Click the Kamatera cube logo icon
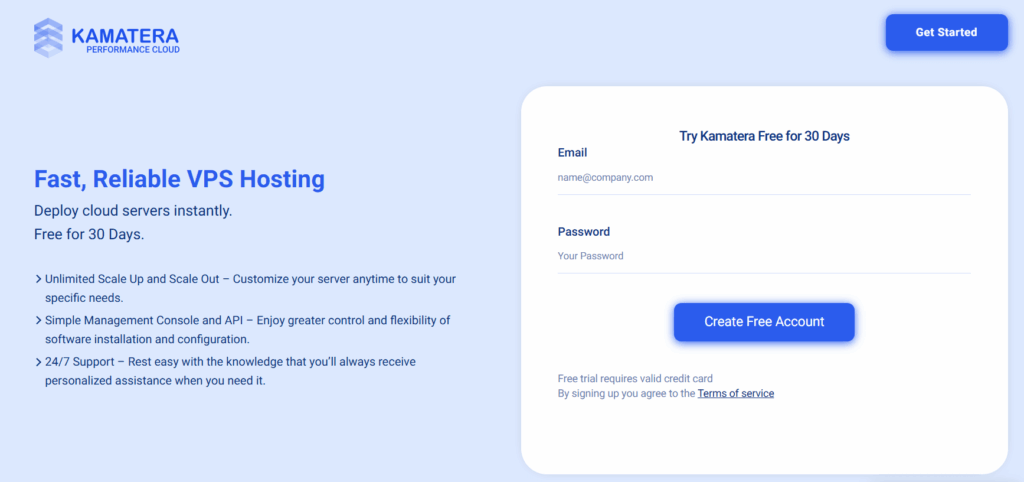This screenshot has height=482, width=1024. 48,37
